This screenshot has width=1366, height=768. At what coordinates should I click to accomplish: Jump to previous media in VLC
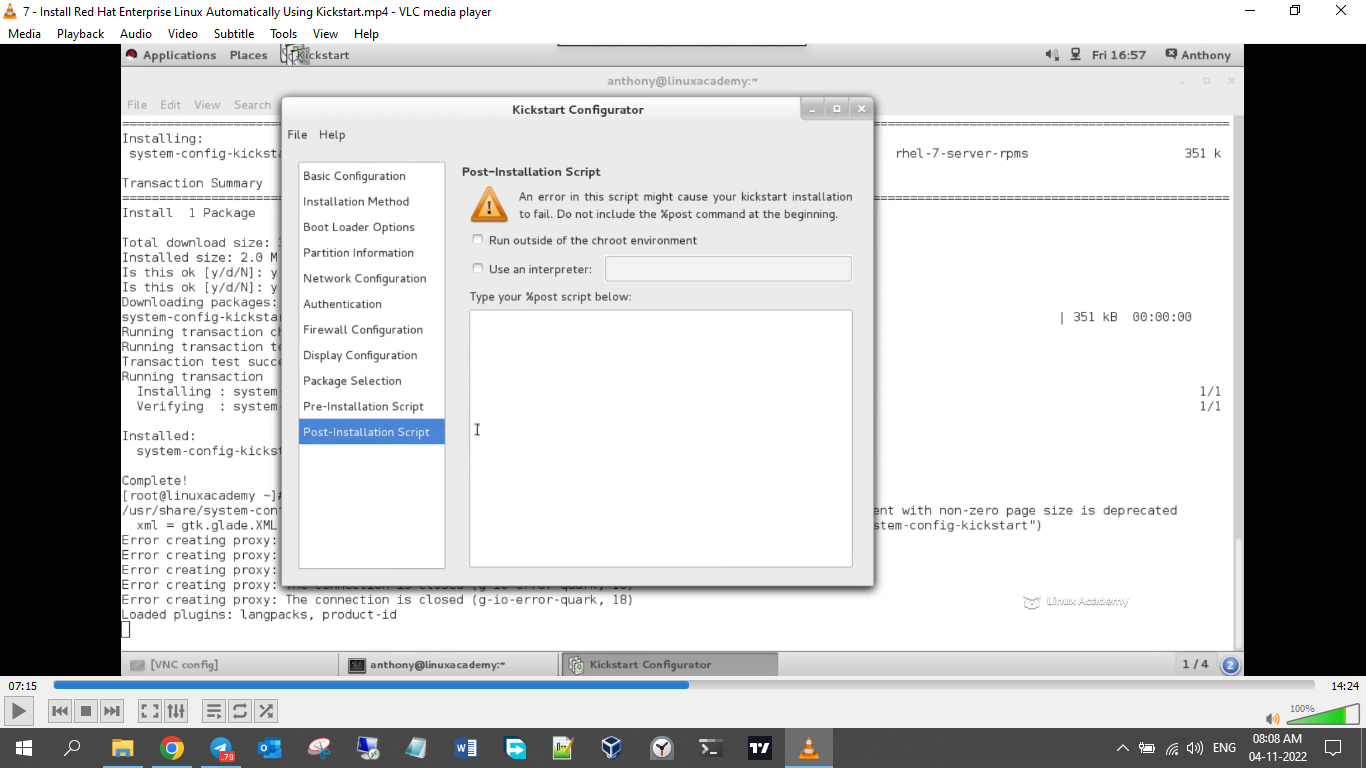click(x=60, y=711)
